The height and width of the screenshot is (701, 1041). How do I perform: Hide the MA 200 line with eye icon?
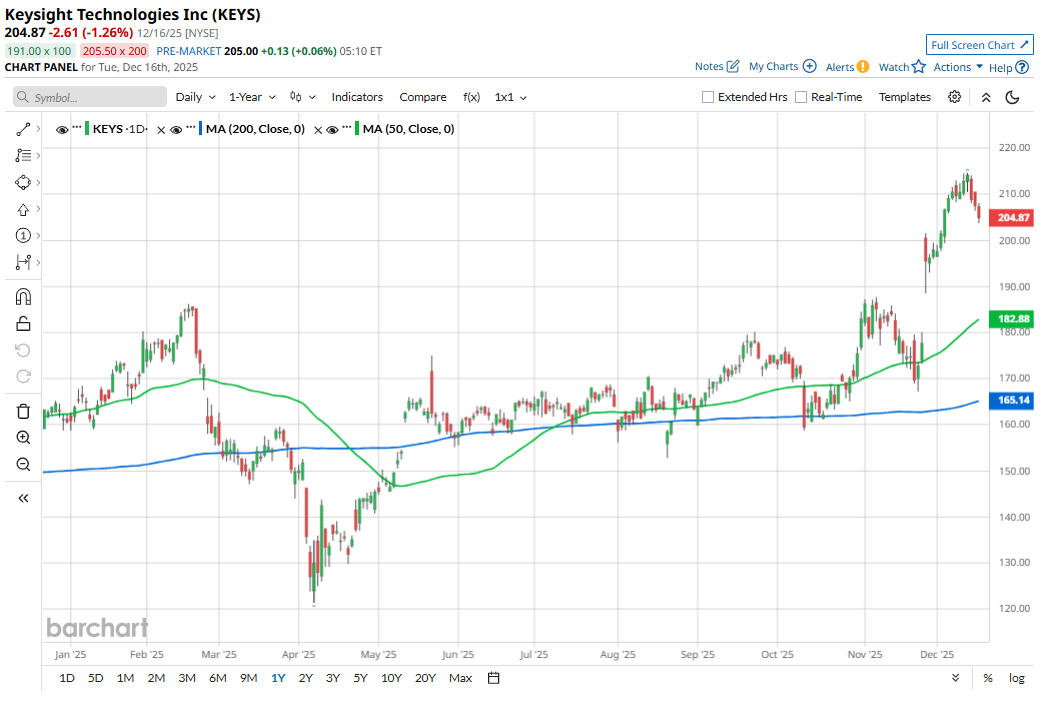pyautogui.click(x=175, y=129)
